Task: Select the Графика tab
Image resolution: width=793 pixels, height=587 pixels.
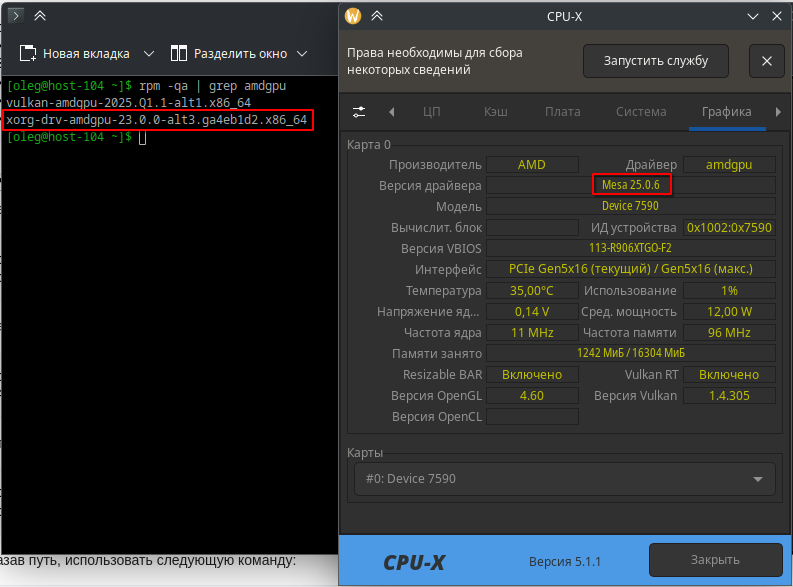Action: pos(727,112)
